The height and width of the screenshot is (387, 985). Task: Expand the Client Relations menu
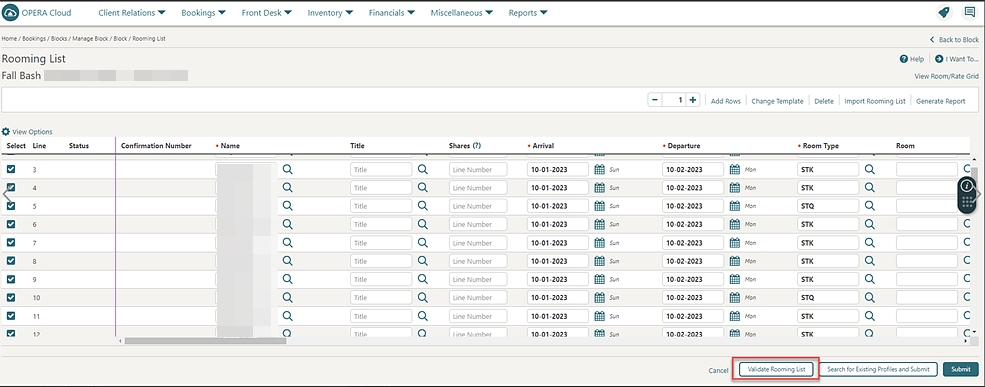(x=131, y=13)
